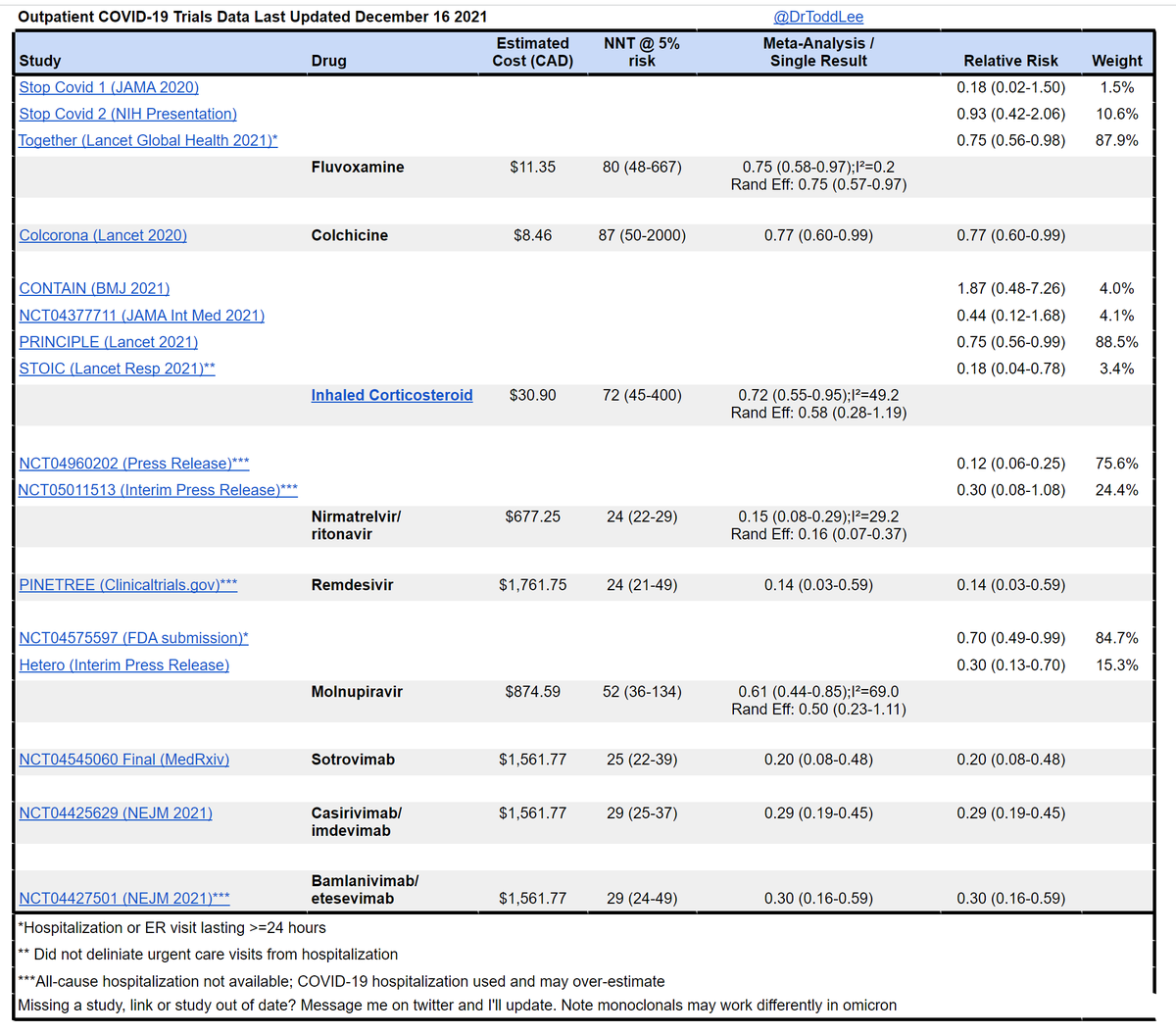Screen dimensions: 1176x1033
Task: Click the $11.35 Fluvoxamine cost cell
Action: click(x=532, y=168)
